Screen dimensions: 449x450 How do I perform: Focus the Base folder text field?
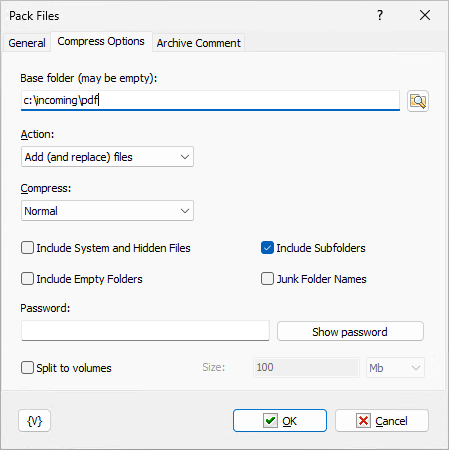tap(210, 100)
